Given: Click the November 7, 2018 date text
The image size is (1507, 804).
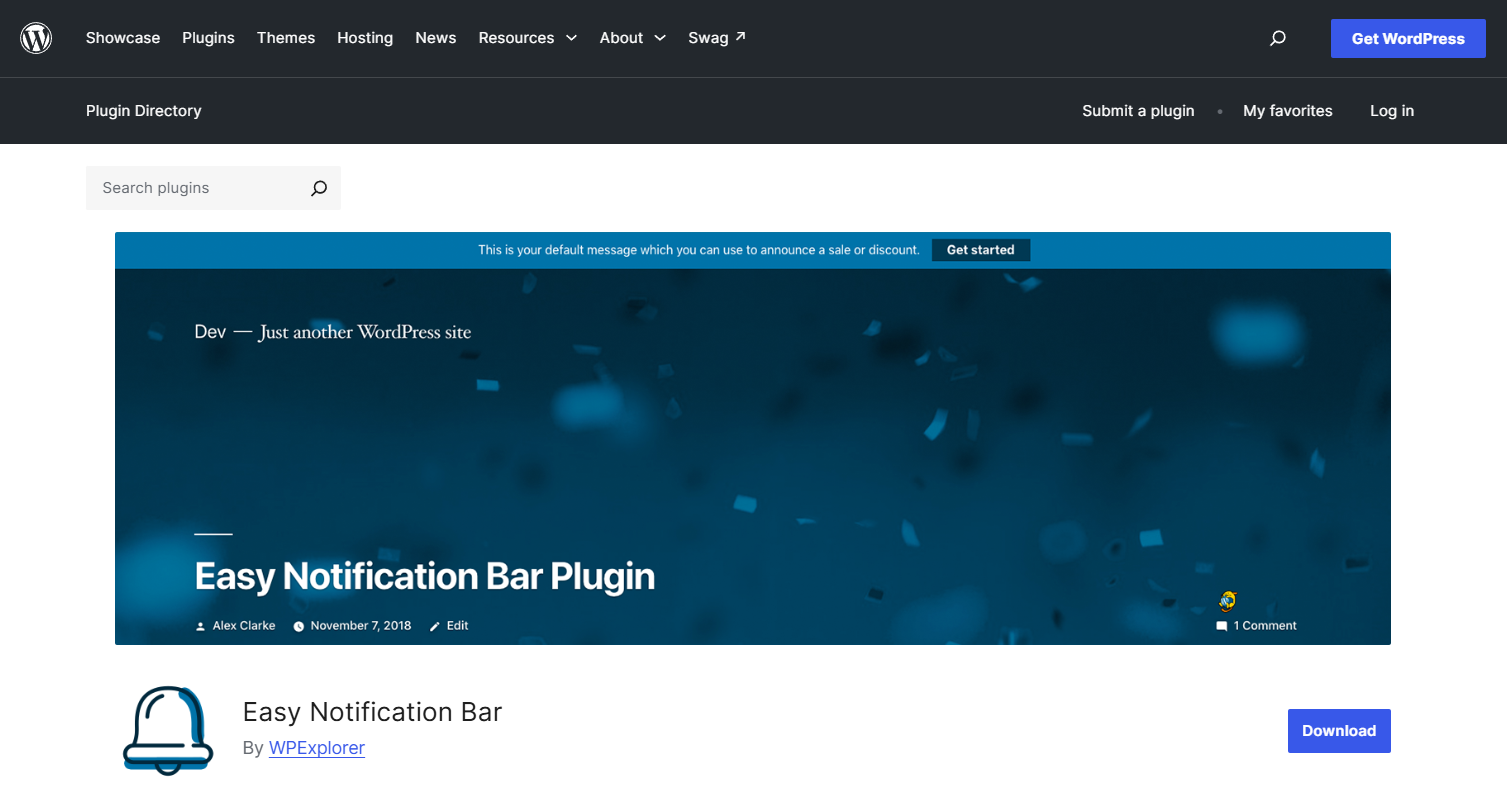Looking at the screenshot, I should (x=361, y=626).
